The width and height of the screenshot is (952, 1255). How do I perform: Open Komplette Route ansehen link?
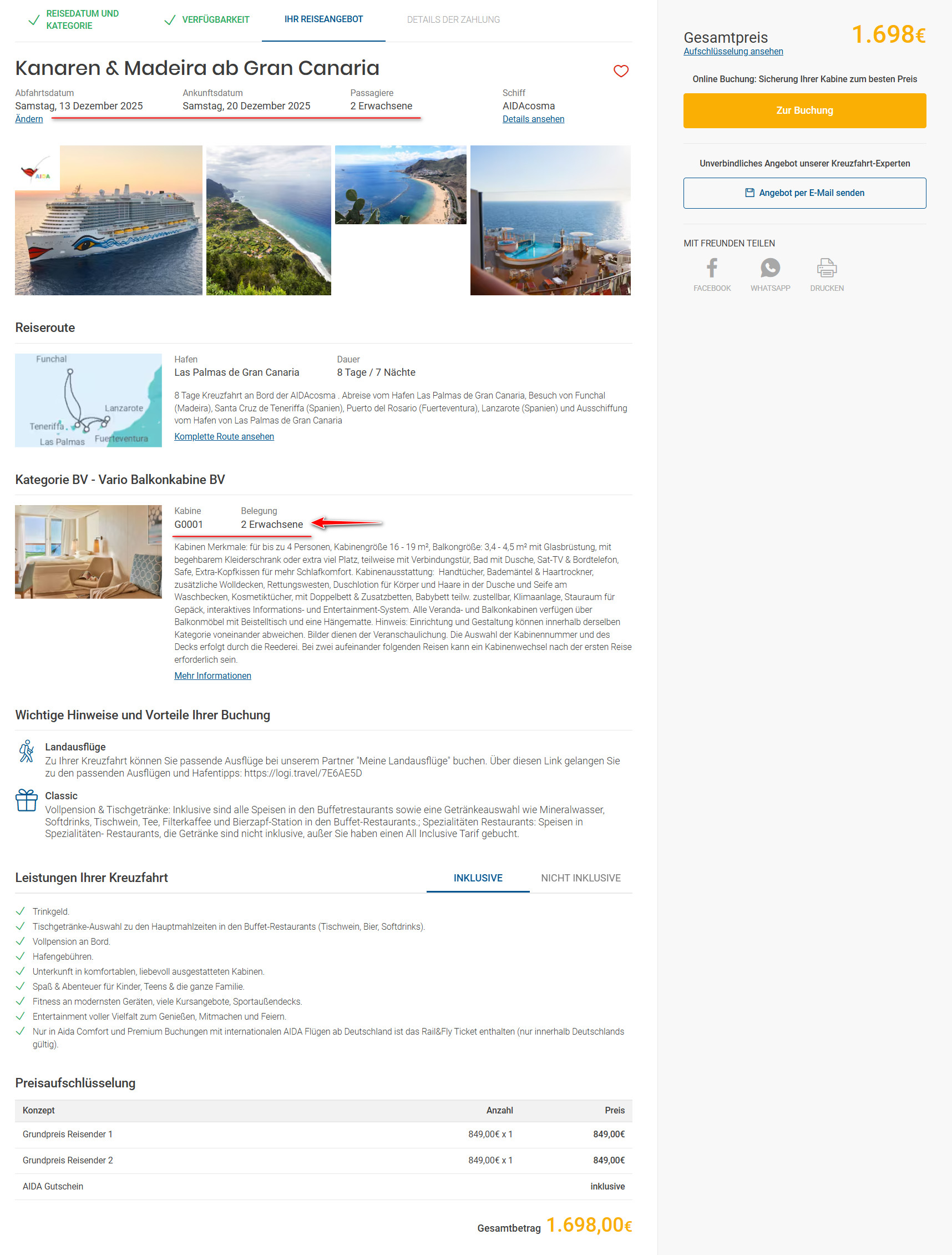click(224, 436)
